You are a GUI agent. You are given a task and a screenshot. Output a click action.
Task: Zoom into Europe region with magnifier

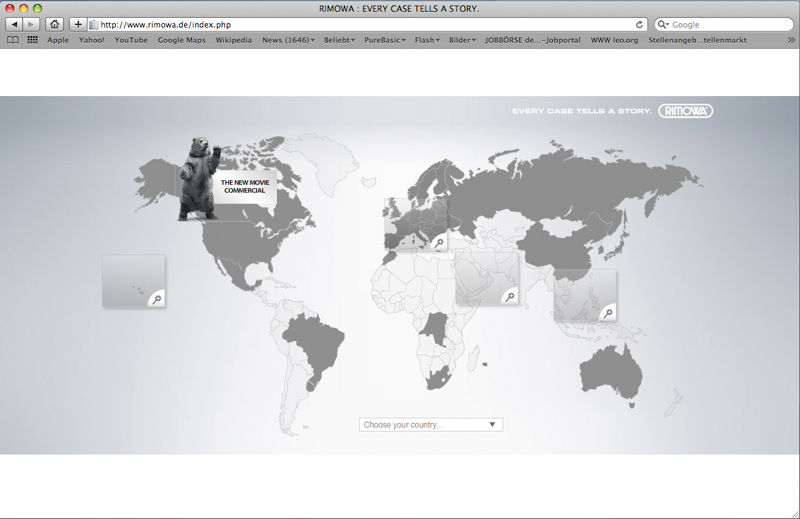(x=439, y=242)
